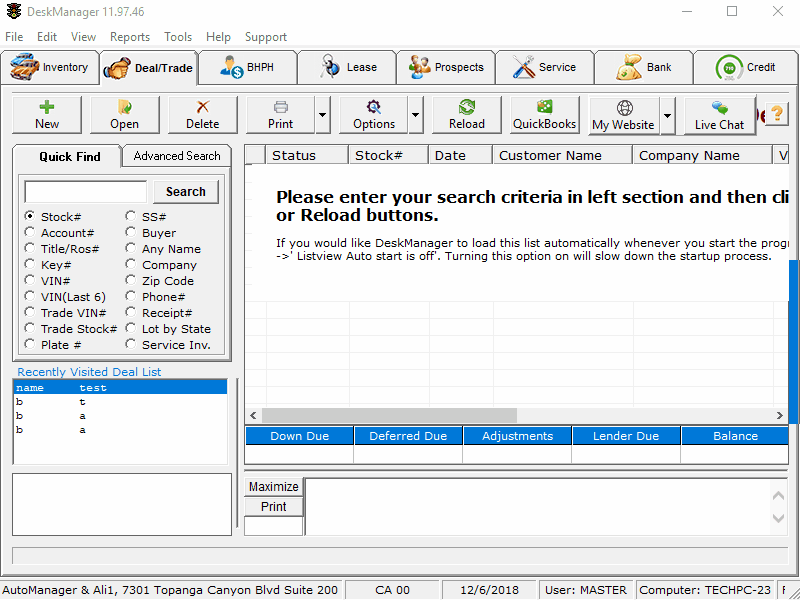Select the Deal/Trade tab

pyautogui.click(x=149, y=68)
